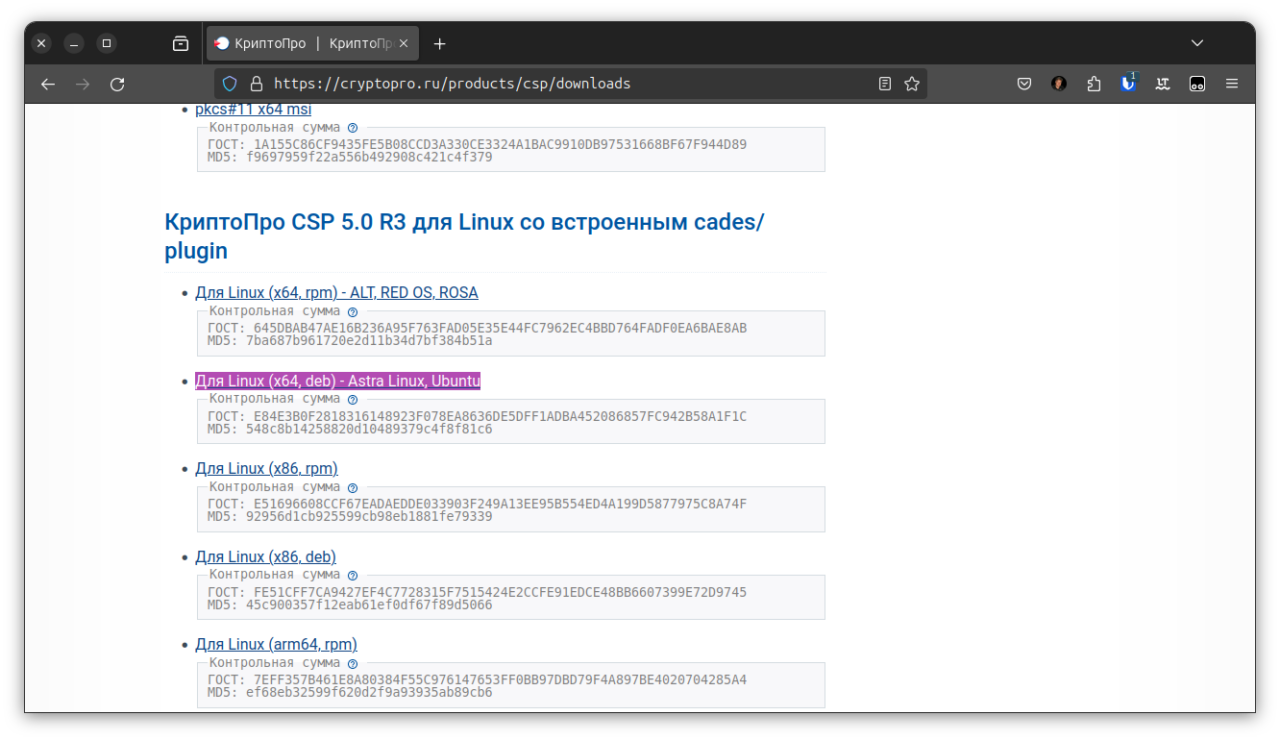
Task: Download the Для Linux (x86, rpm) package
Action: tap(266, 468)
